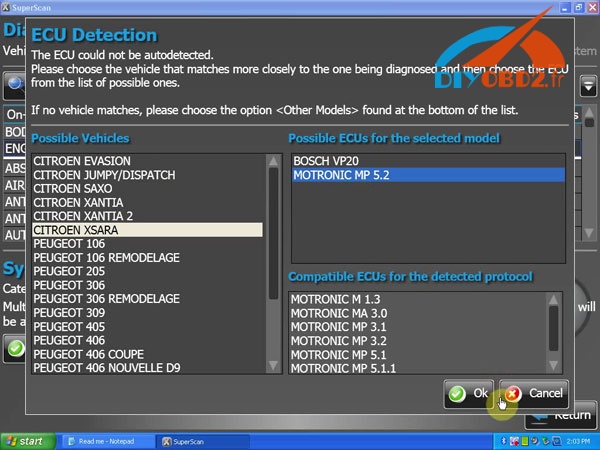
Task: Select PEUGEOT 406 COUPE vehicle
Action: [147, 354]
